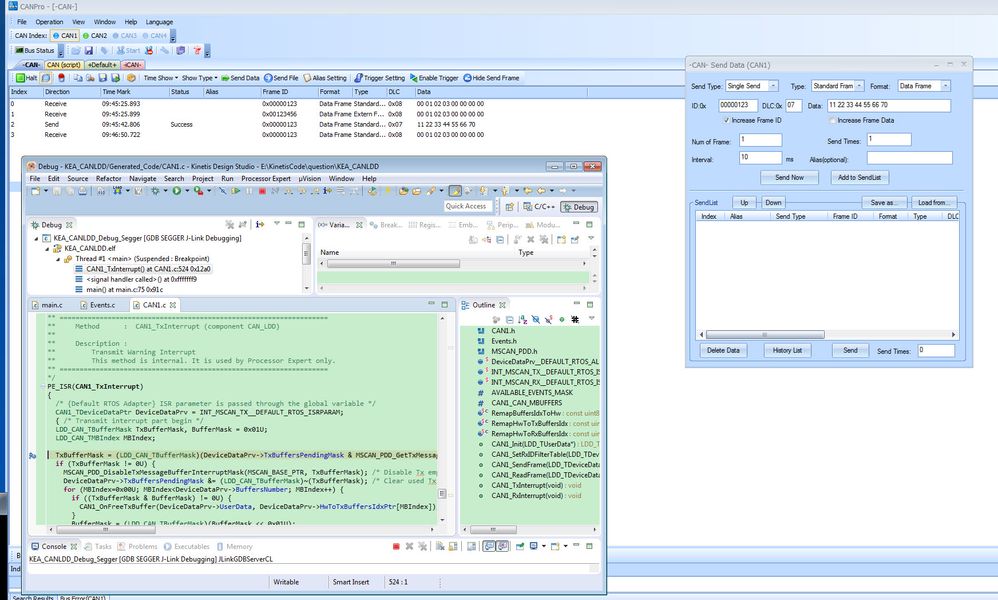Screen dimensions: 998x600
Task: Click the History List button
Action: tap(787, 350)
